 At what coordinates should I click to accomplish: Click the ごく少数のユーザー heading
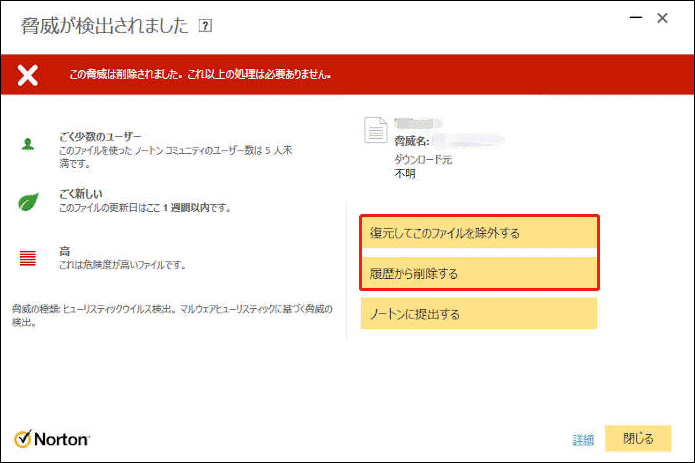click(101, 136)
